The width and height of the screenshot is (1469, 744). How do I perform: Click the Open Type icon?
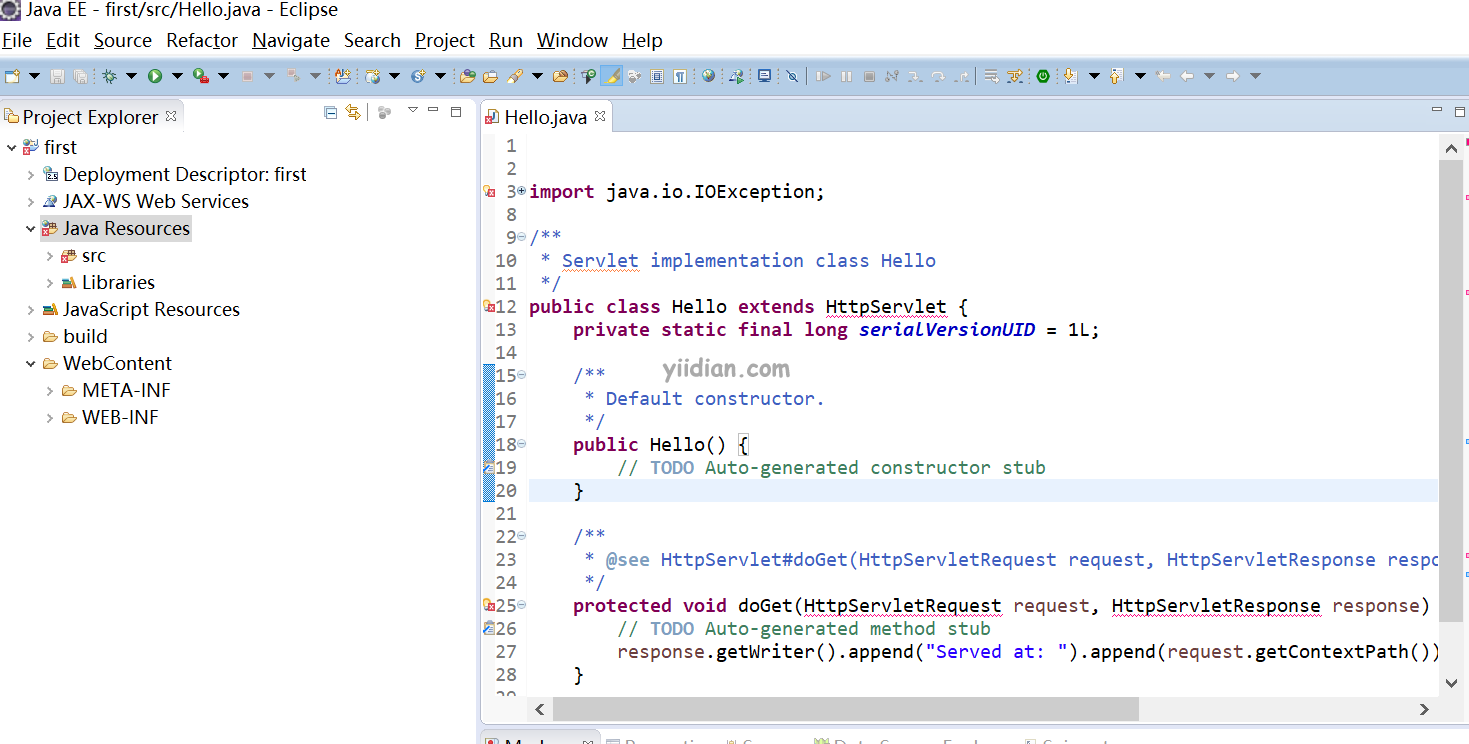click(x=467, y=76)
